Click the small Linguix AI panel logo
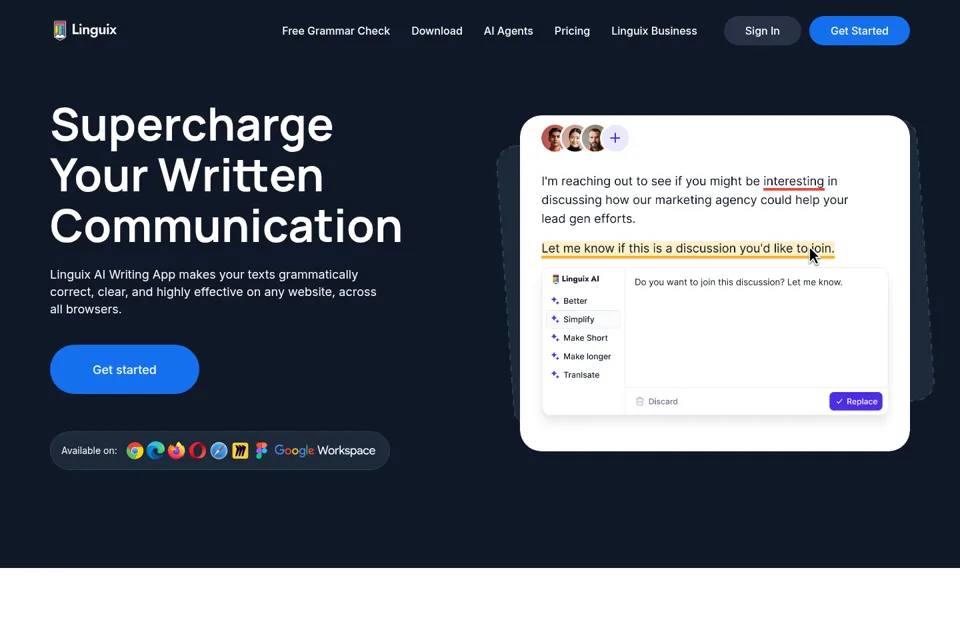The height and width of the screenshot is (640, 960). pos(556,279)
